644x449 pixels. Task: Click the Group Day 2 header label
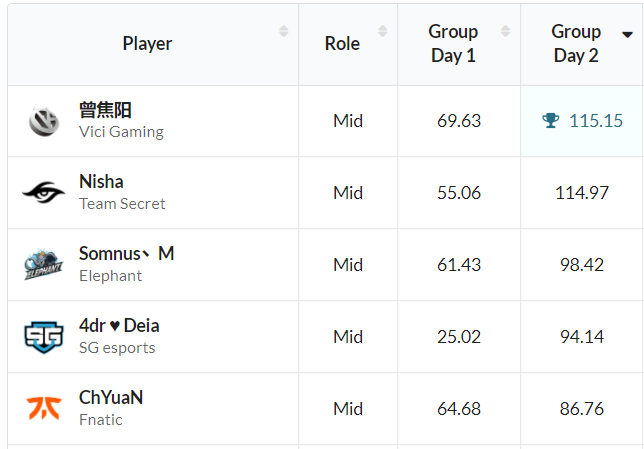[576, 43]
